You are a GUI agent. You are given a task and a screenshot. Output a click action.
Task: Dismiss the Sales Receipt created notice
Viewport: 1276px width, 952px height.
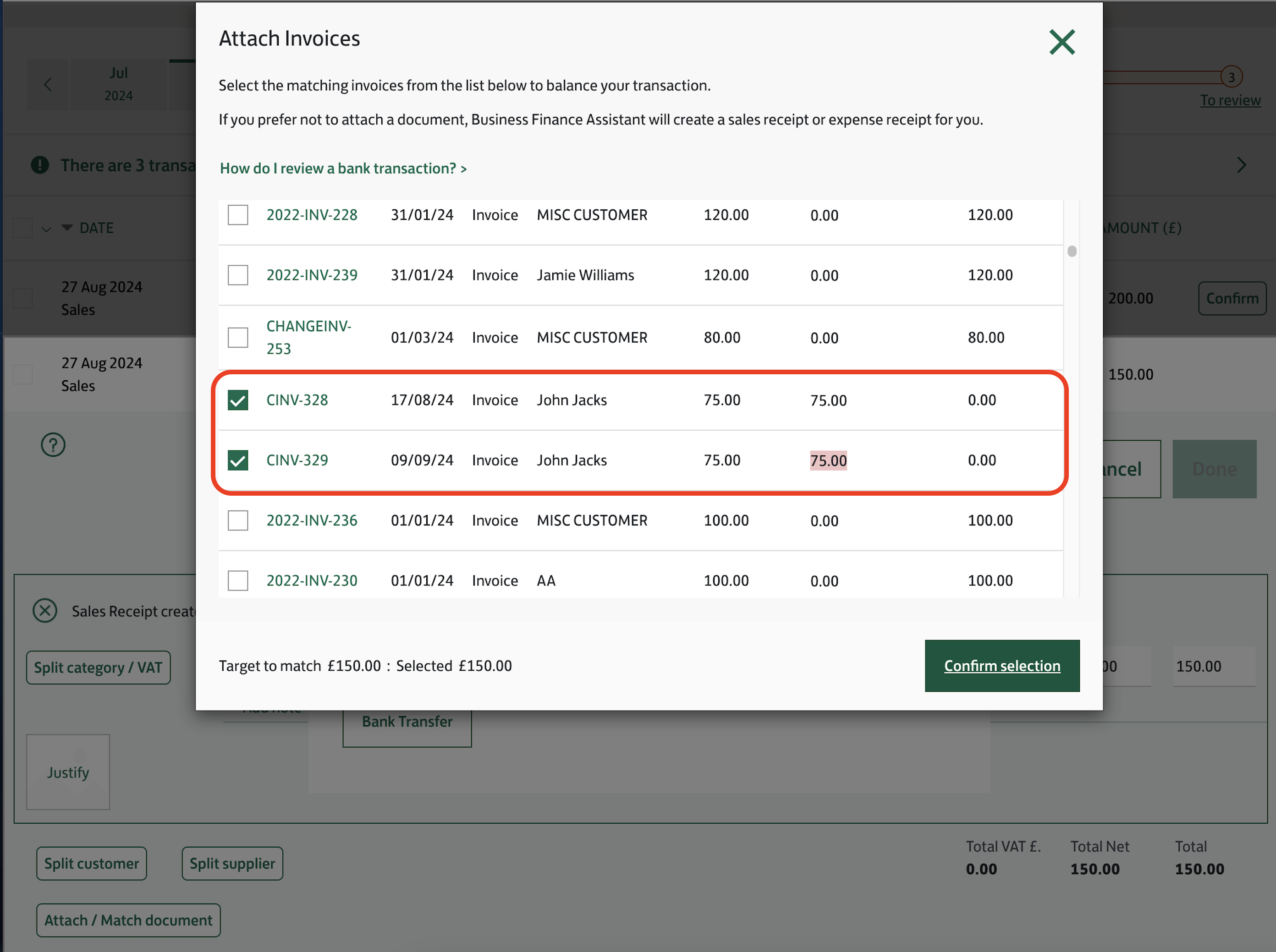pyautogui.click(x=45, y=611)
